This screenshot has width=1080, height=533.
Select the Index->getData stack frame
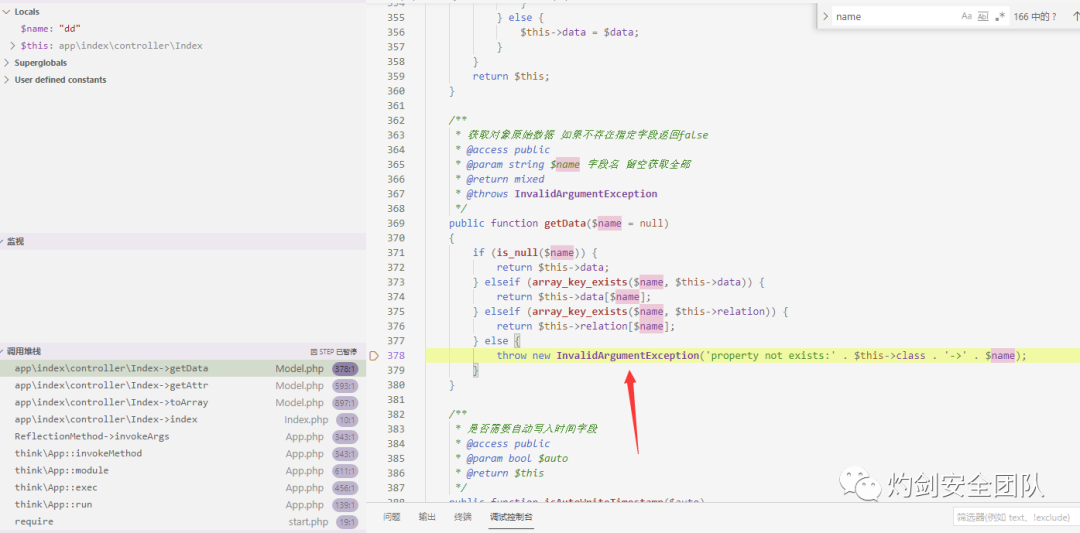[x=183, y=368]
